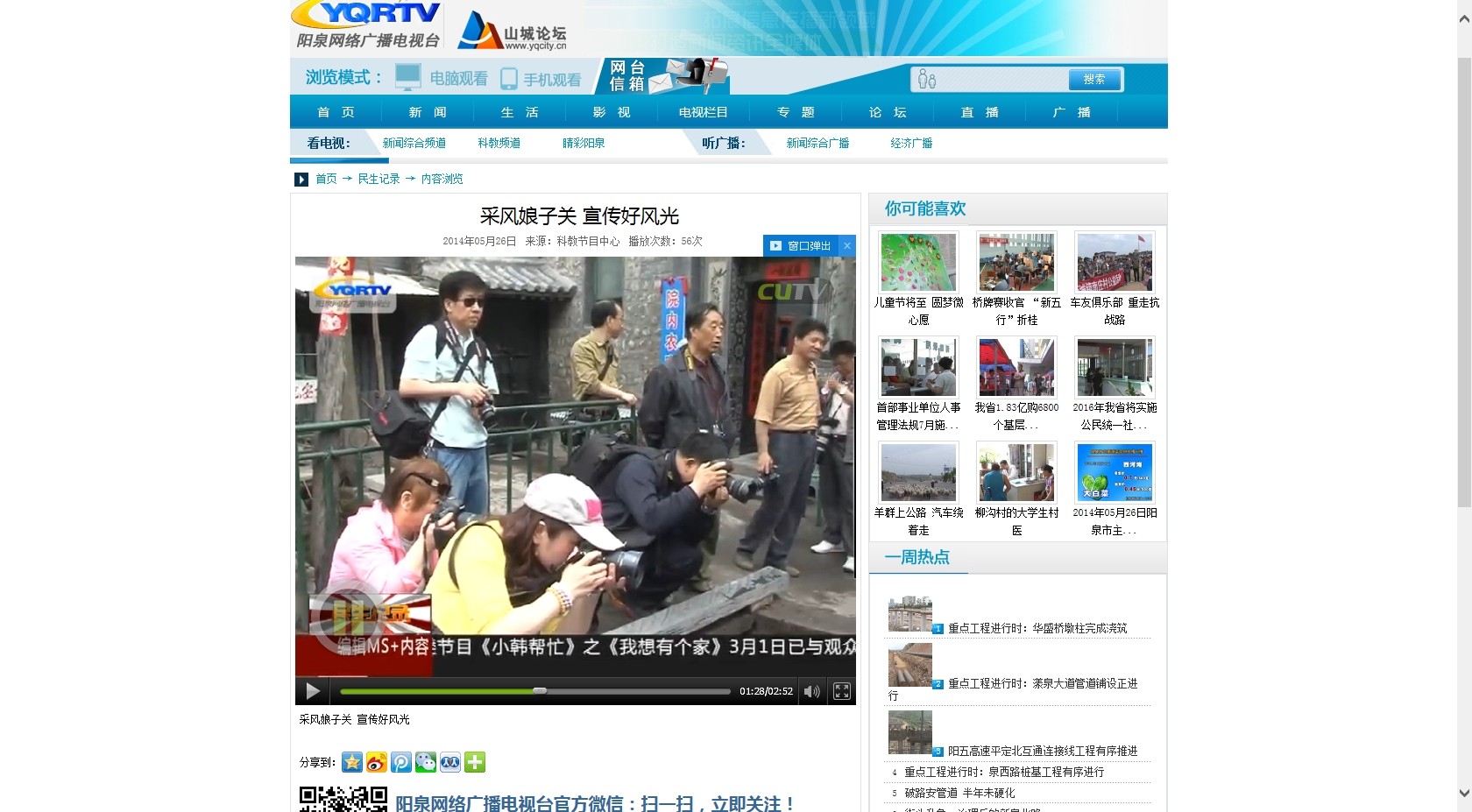This screenshot has width=1472, height=812.
Task: Switch to mobile viewing mode 手机观看
Action: pos(541,79)
